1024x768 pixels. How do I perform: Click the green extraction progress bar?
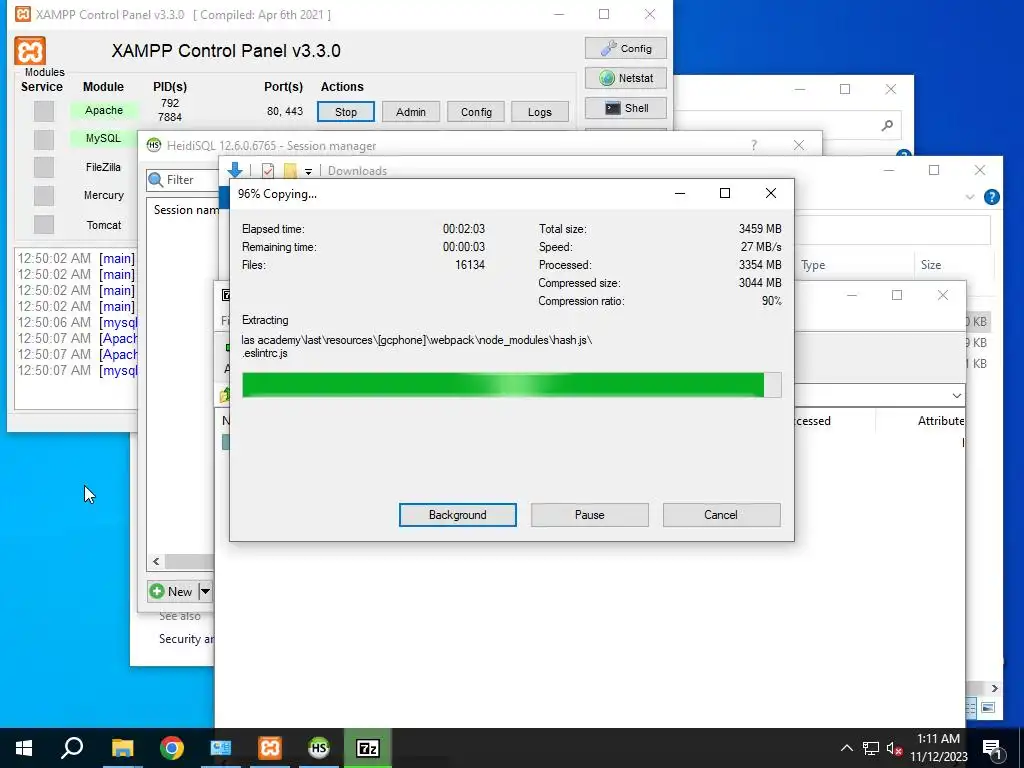tap(511, 385)
